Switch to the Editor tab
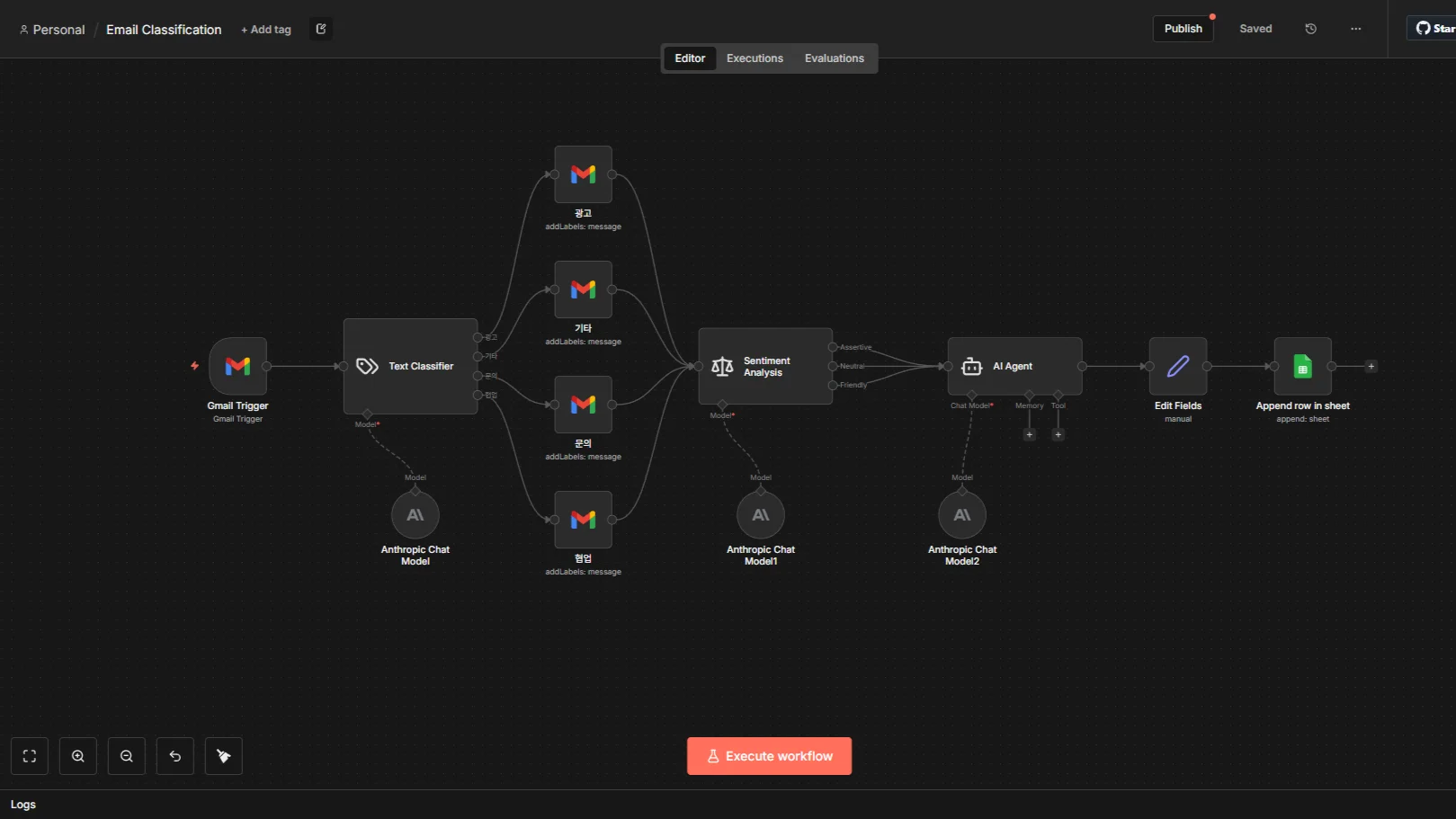 click(x=690, y=58)
